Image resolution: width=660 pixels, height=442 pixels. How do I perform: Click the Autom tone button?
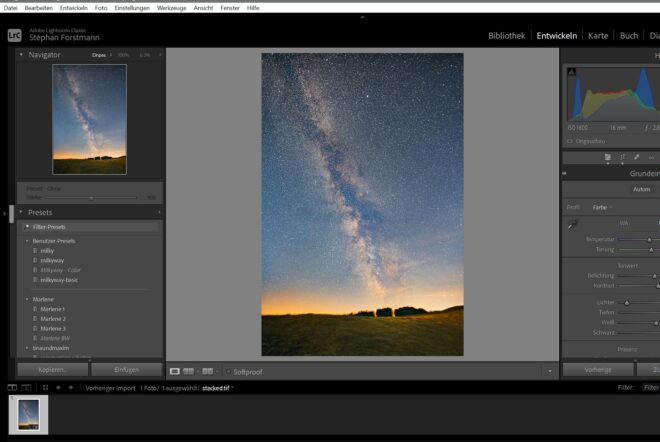pos(641,189)
